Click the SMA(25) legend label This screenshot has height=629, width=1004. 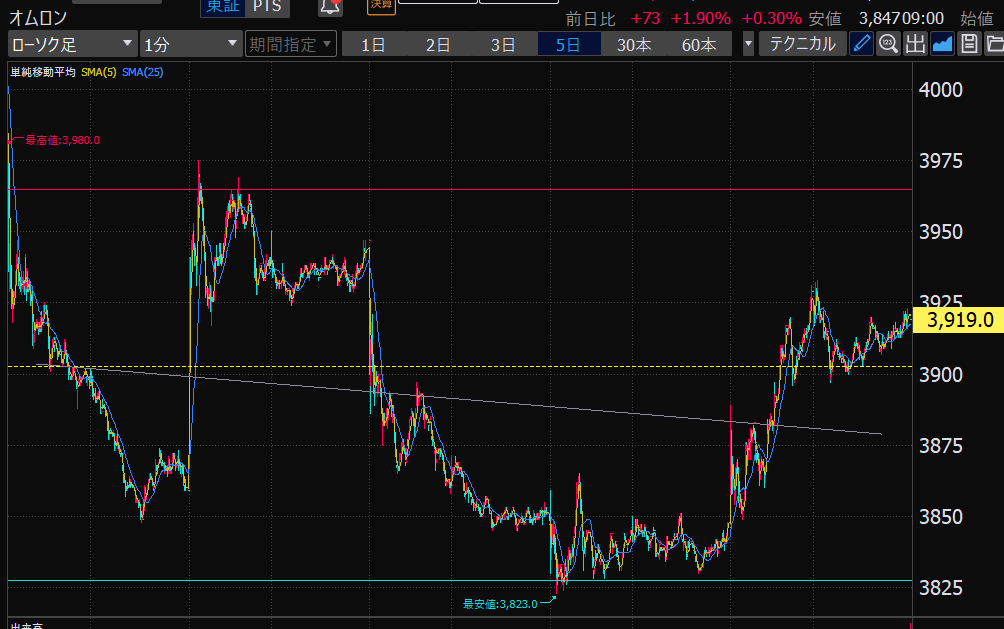coord(142,72)
